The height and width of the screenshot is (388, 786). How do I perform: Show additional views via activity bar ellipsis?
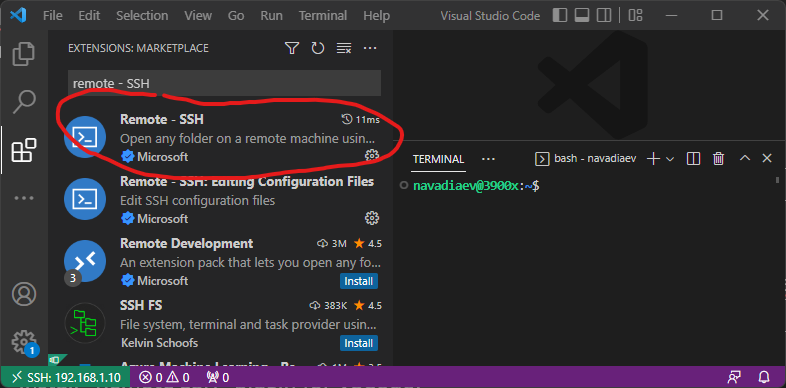click(24, 198)
